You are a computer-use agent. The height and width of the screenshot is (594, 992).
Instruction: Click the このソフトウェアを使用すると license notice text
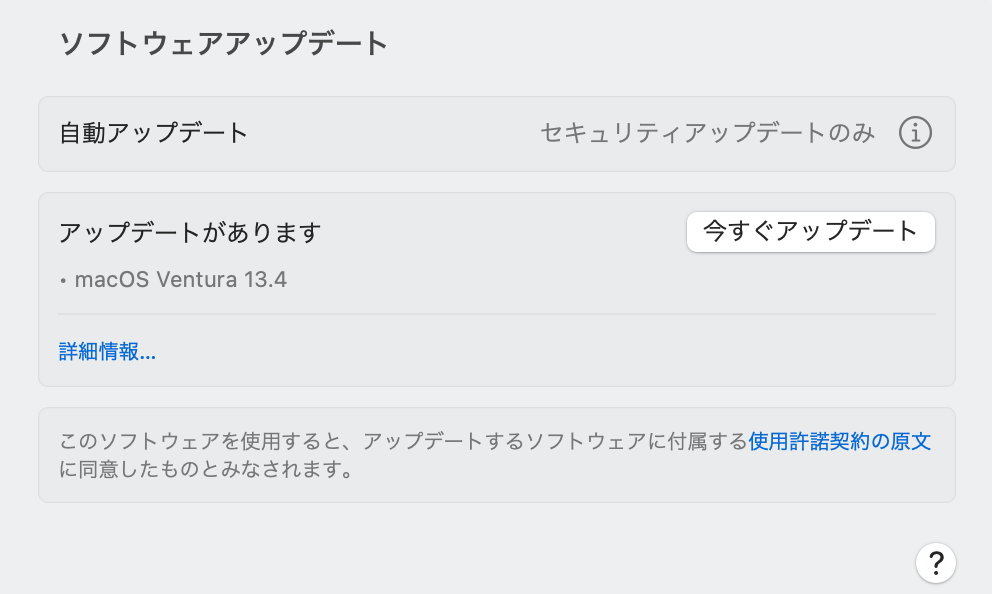210,441
